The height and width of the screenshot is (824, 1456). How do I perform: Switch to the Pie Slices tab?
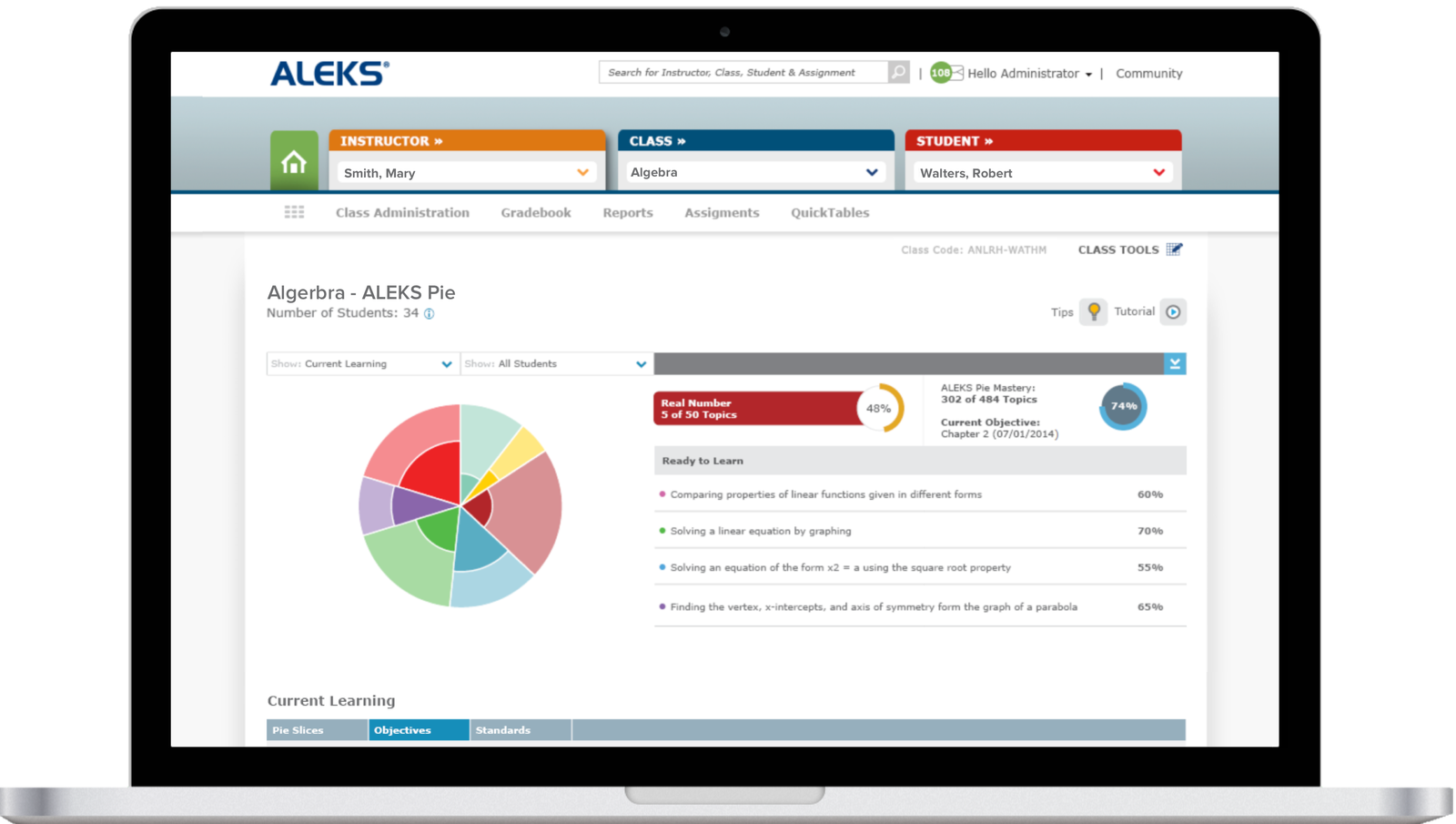(x=317, y=730)
